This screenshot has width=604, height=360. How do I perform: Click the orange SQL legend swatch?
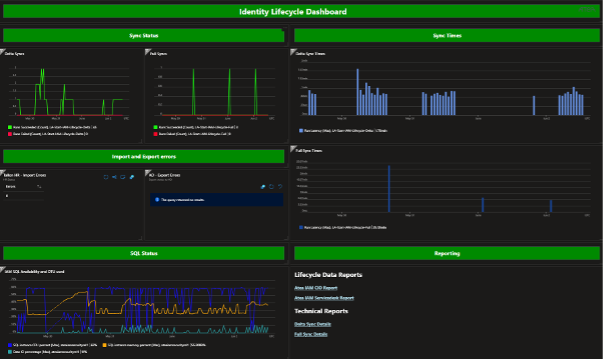coord(104,345)
